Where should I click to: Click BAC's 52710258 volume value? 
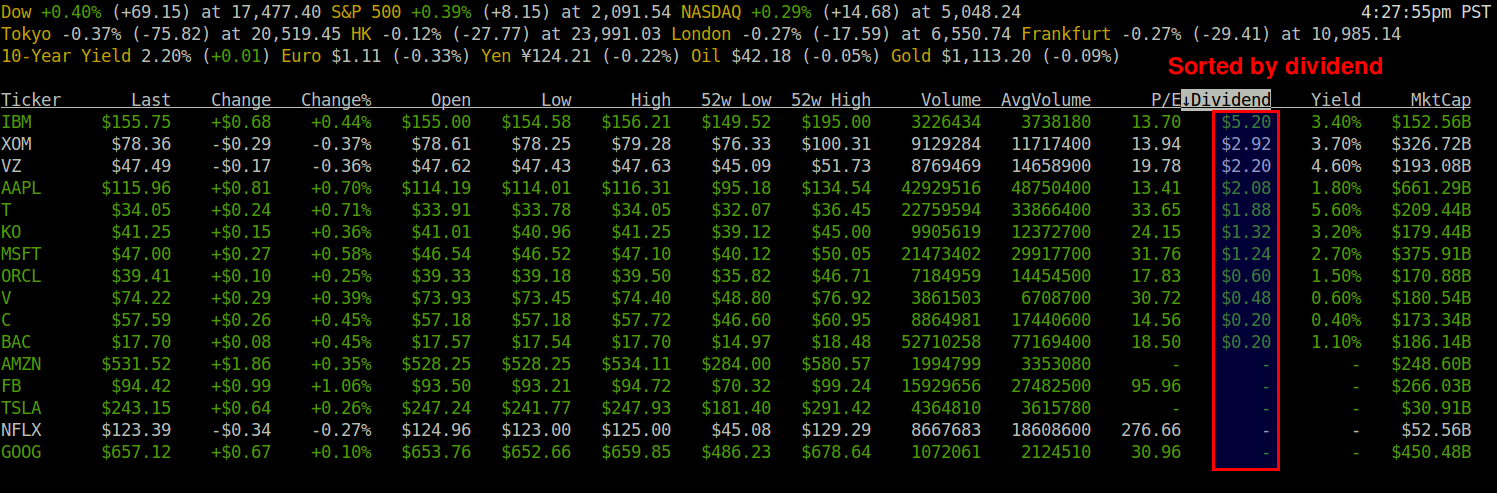click(941, 342)
